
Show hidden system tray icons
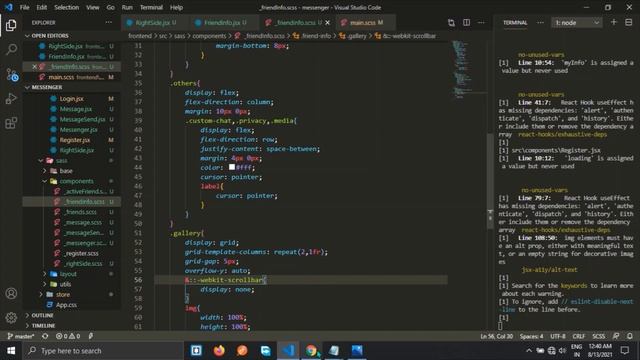[529, 350]
